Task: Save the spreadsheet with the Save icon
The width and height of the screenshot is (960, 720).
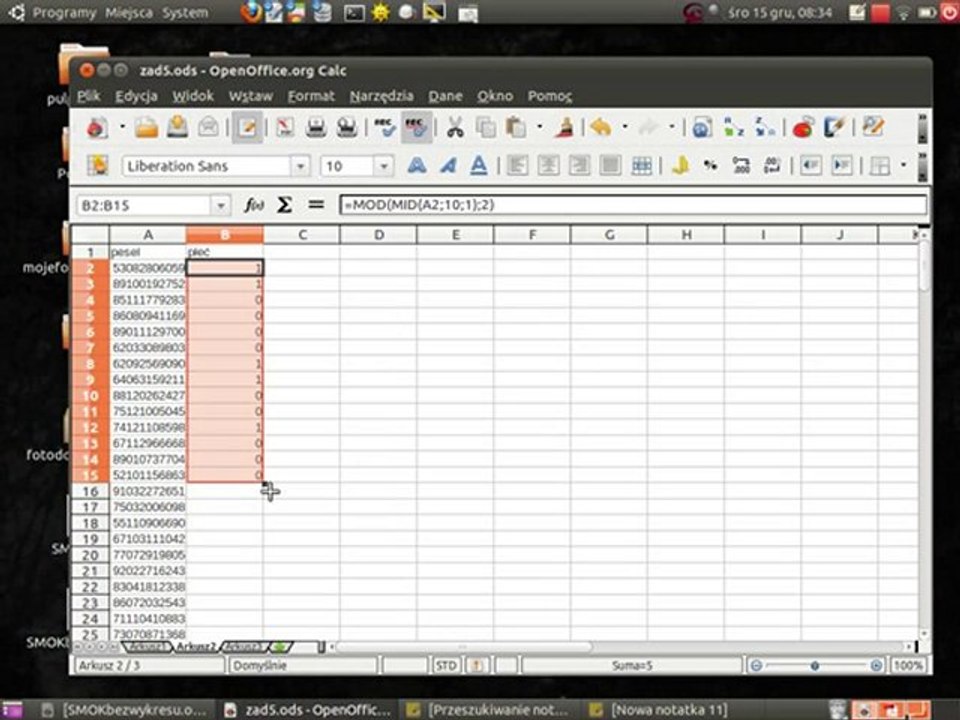Action: click(x=178, y=127)
